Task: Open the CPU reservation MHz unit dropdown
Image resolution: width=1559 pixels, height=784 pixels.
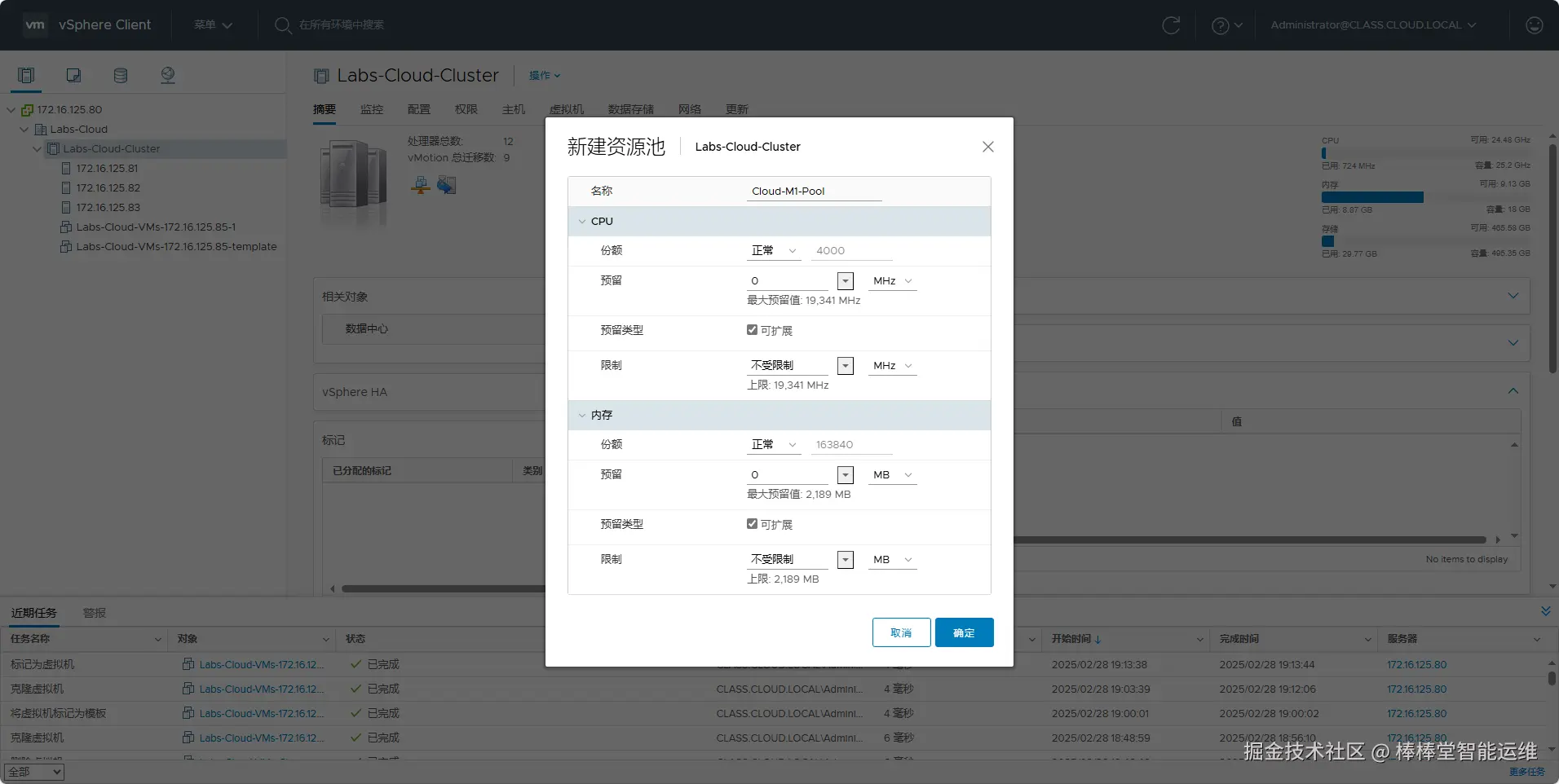Action: click(892, 281)
